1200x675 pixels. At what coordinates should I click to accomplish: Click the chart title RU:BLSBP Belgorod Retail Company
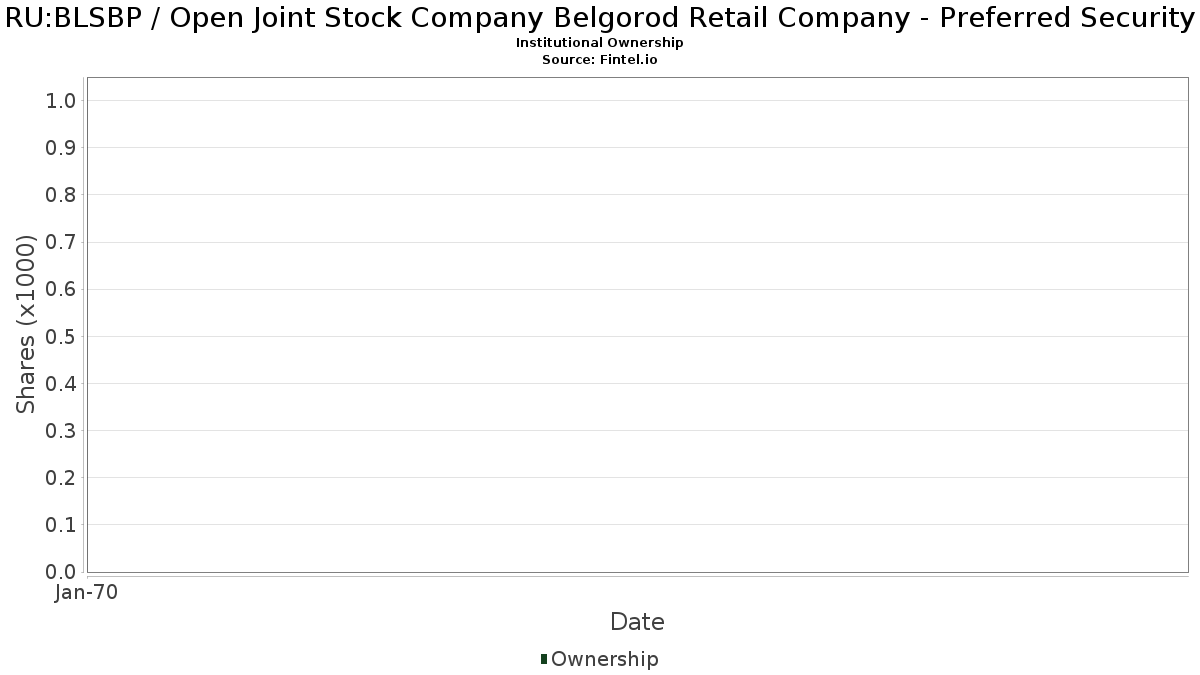click(x=600, y=18)
